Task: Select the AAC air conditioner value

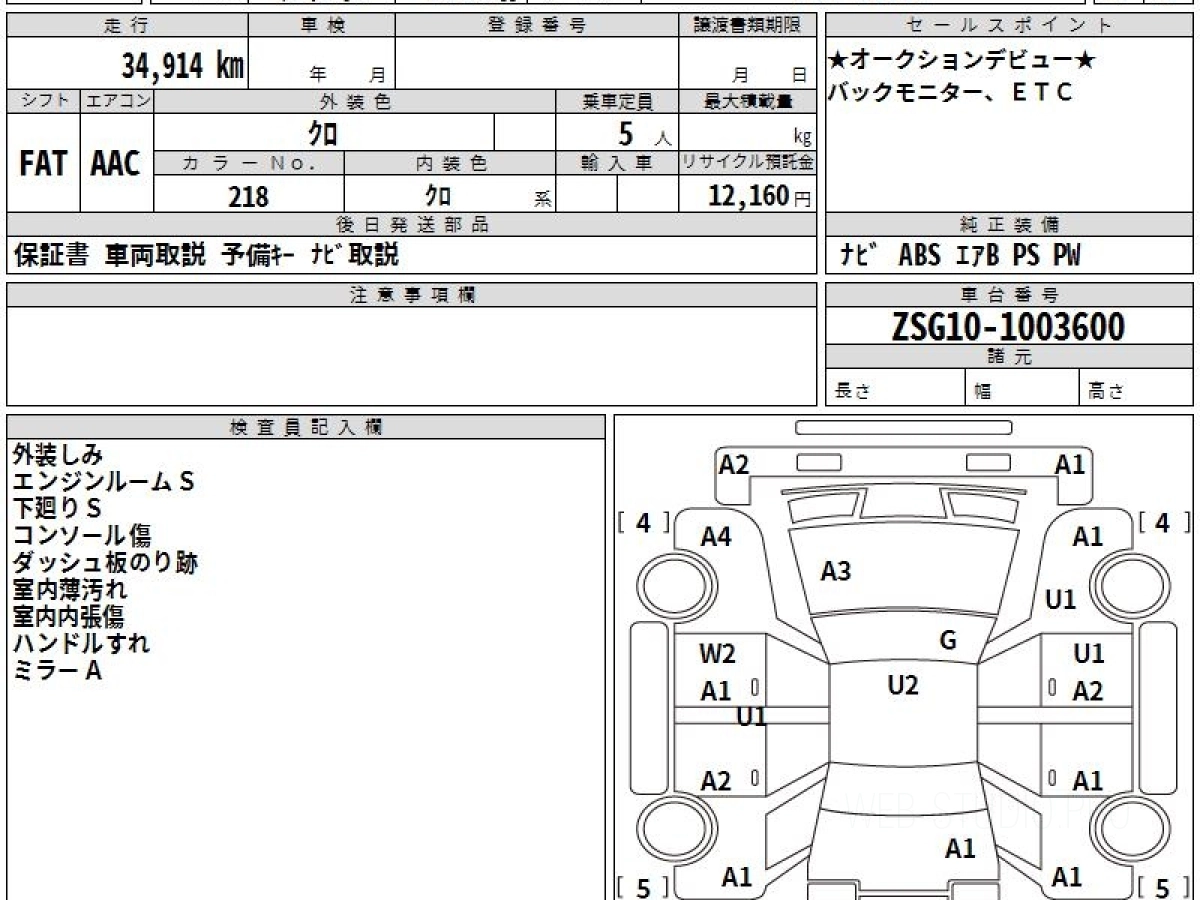Action: (116, 163)
